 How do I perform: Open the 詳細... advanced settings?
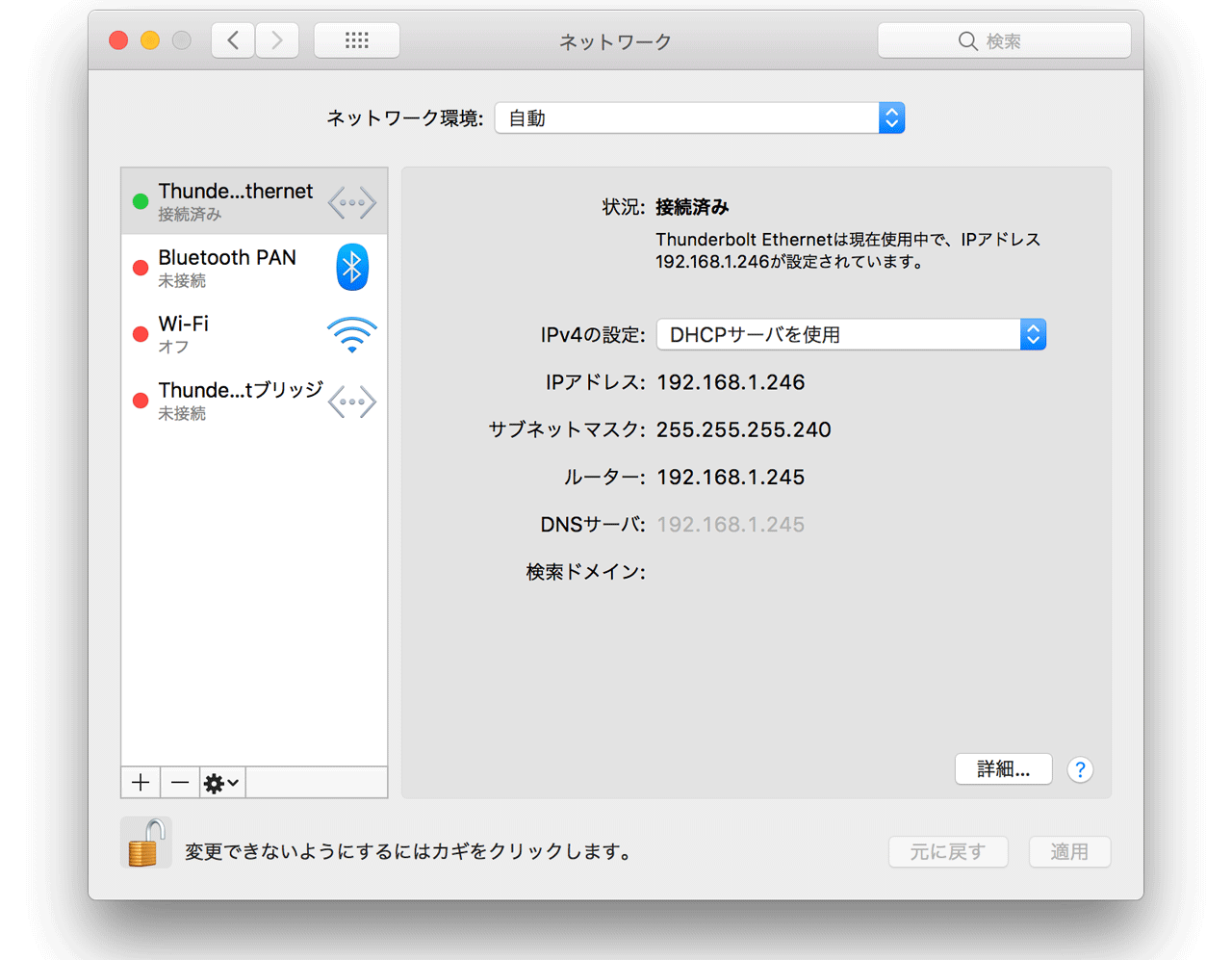pos(1003,768)
